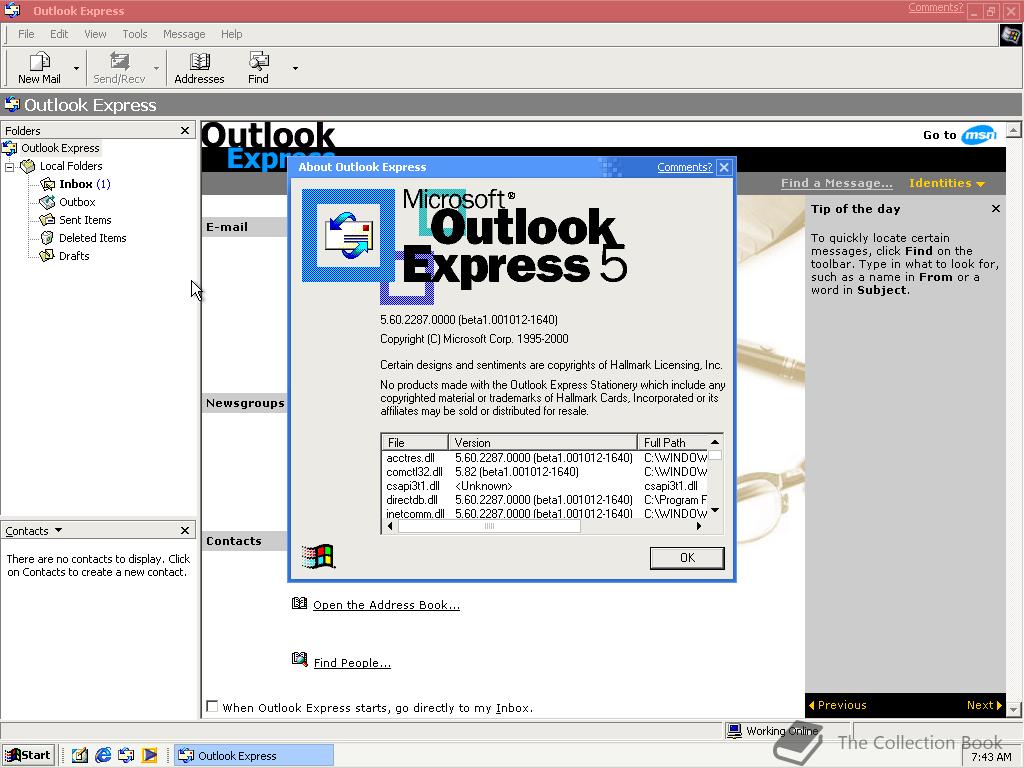Close the Tip of the day panel

point(995,209)
